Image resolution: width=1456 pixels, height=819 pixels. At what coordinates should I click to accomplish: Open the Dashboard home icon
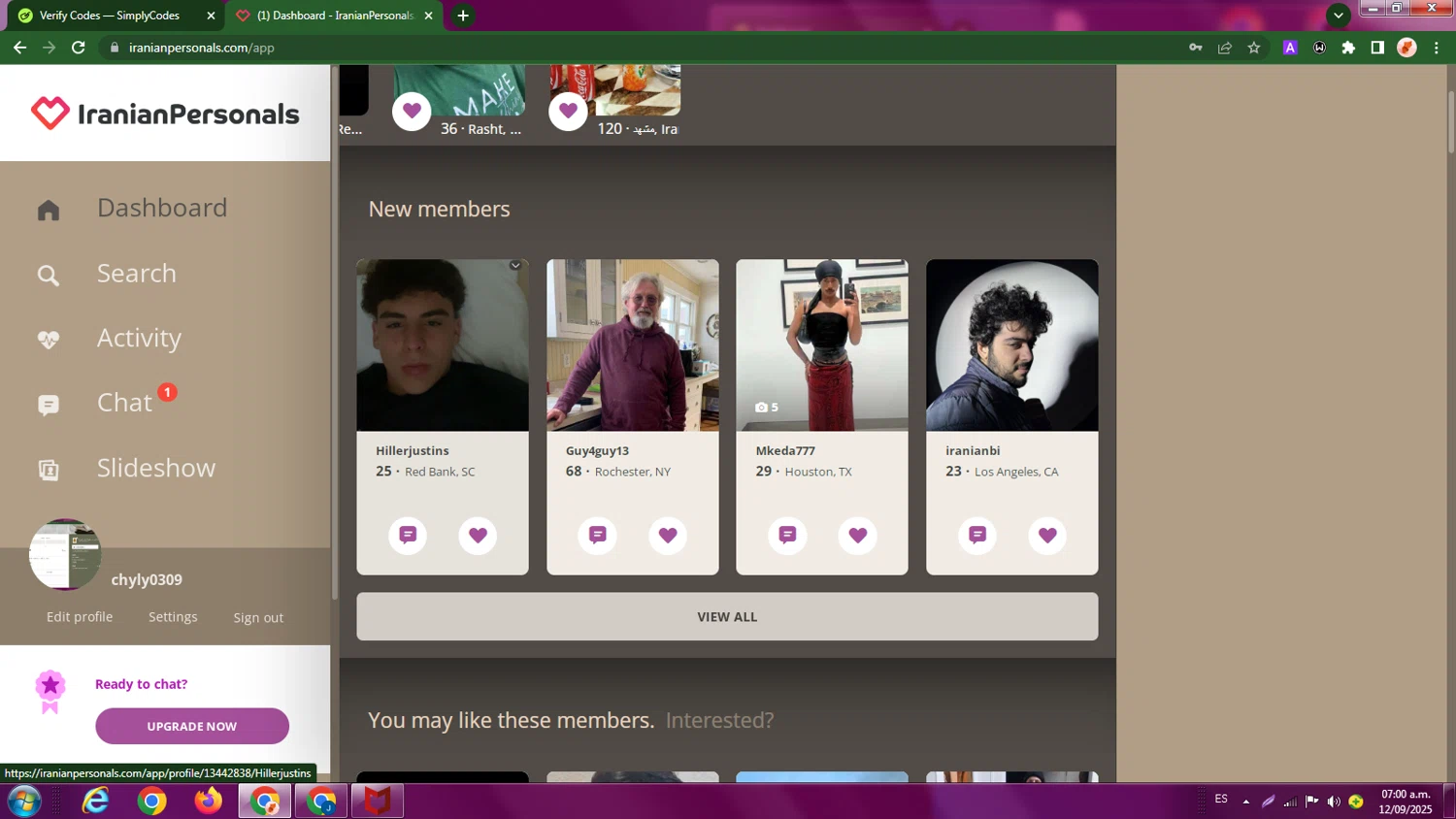(x=49, y=211)
